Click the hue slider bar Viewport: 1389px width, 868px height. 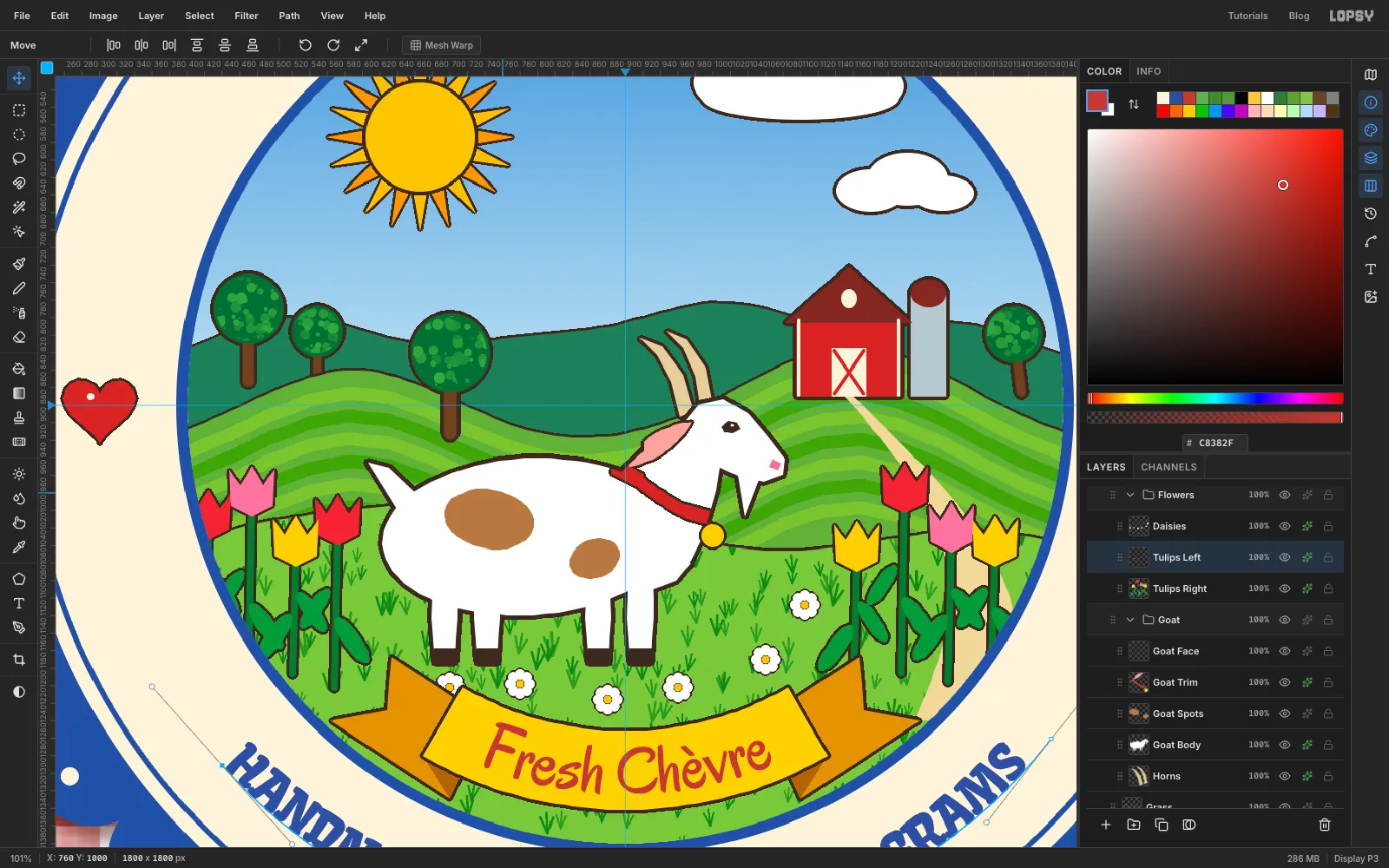(x=1215, y=398)
